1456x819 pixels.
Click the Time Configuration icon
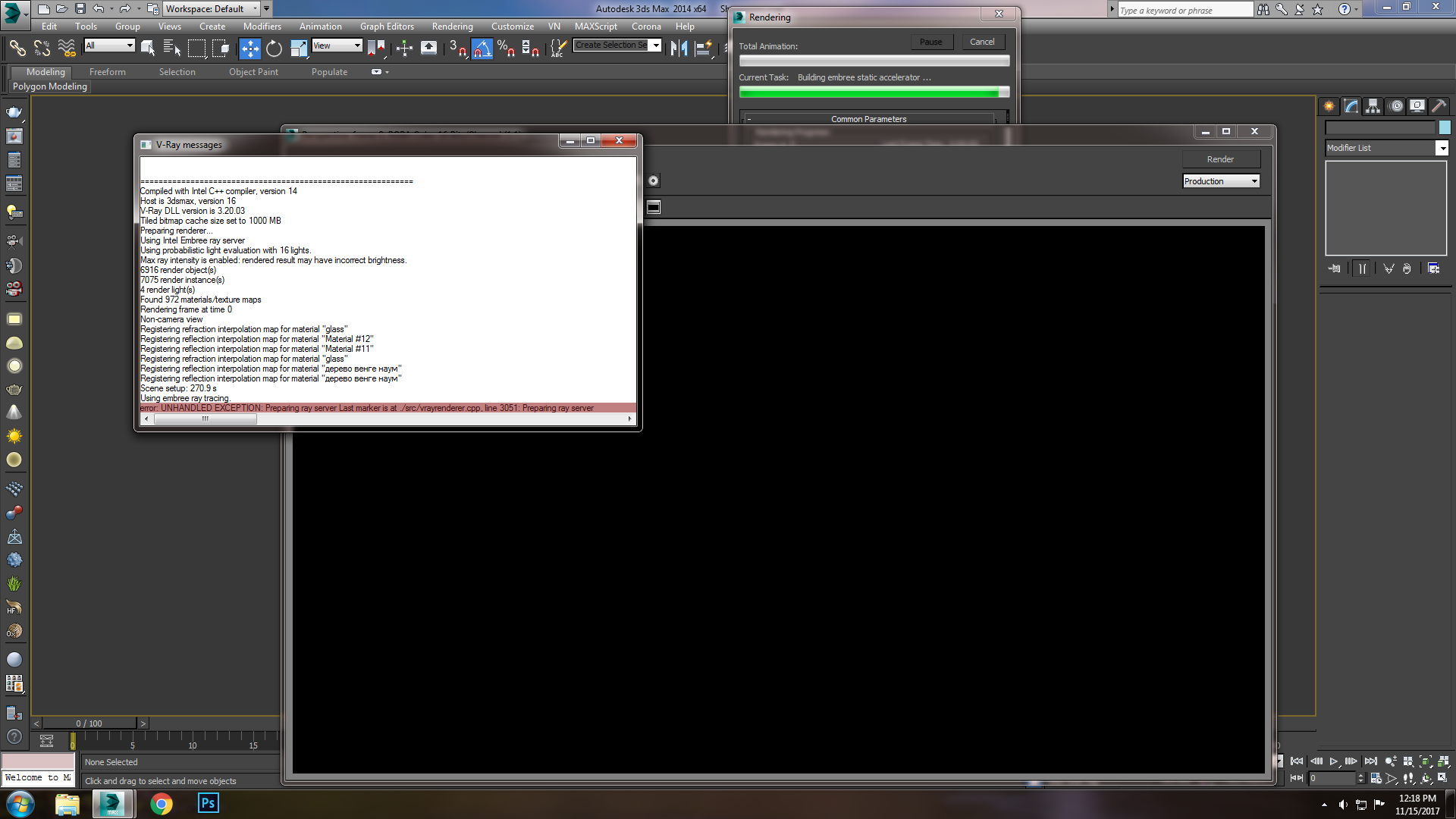[x=1376, y=778]
